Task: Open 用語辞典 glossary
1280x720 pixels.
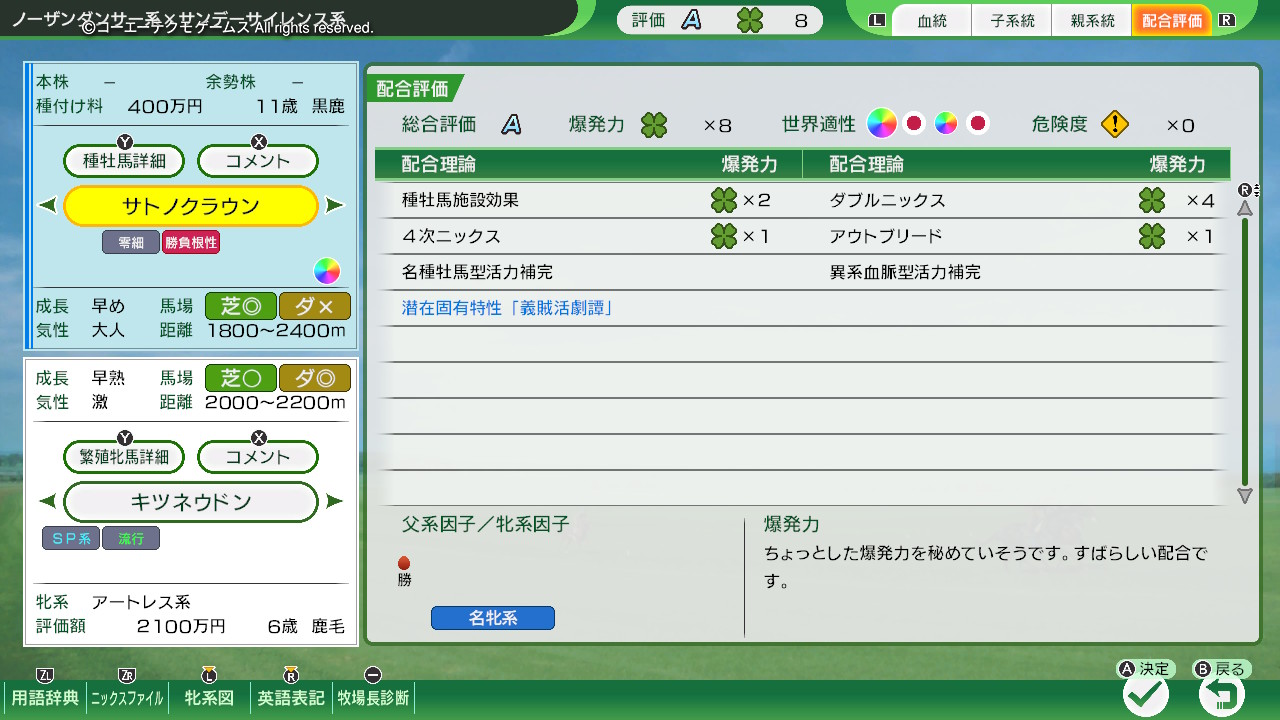Action: coord(45,698)
